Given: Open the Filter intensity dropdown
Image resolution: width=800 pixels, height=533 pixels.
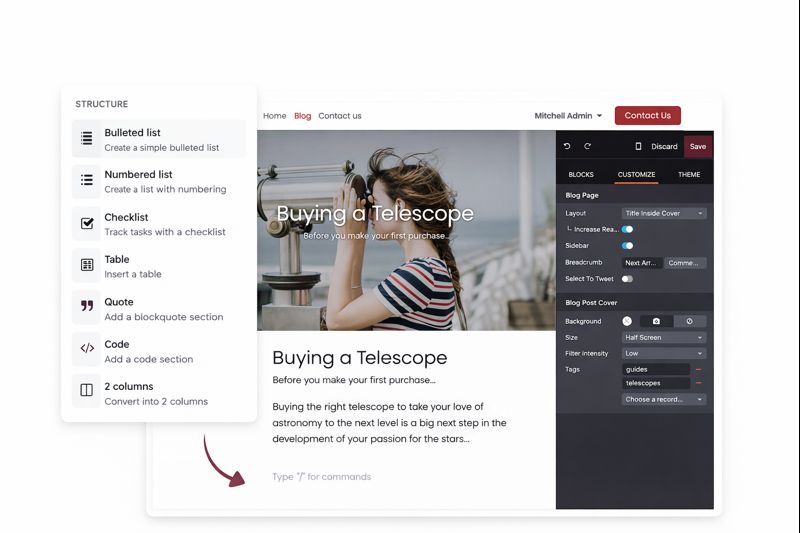Looking at the screenshot, I should (664, 353).
